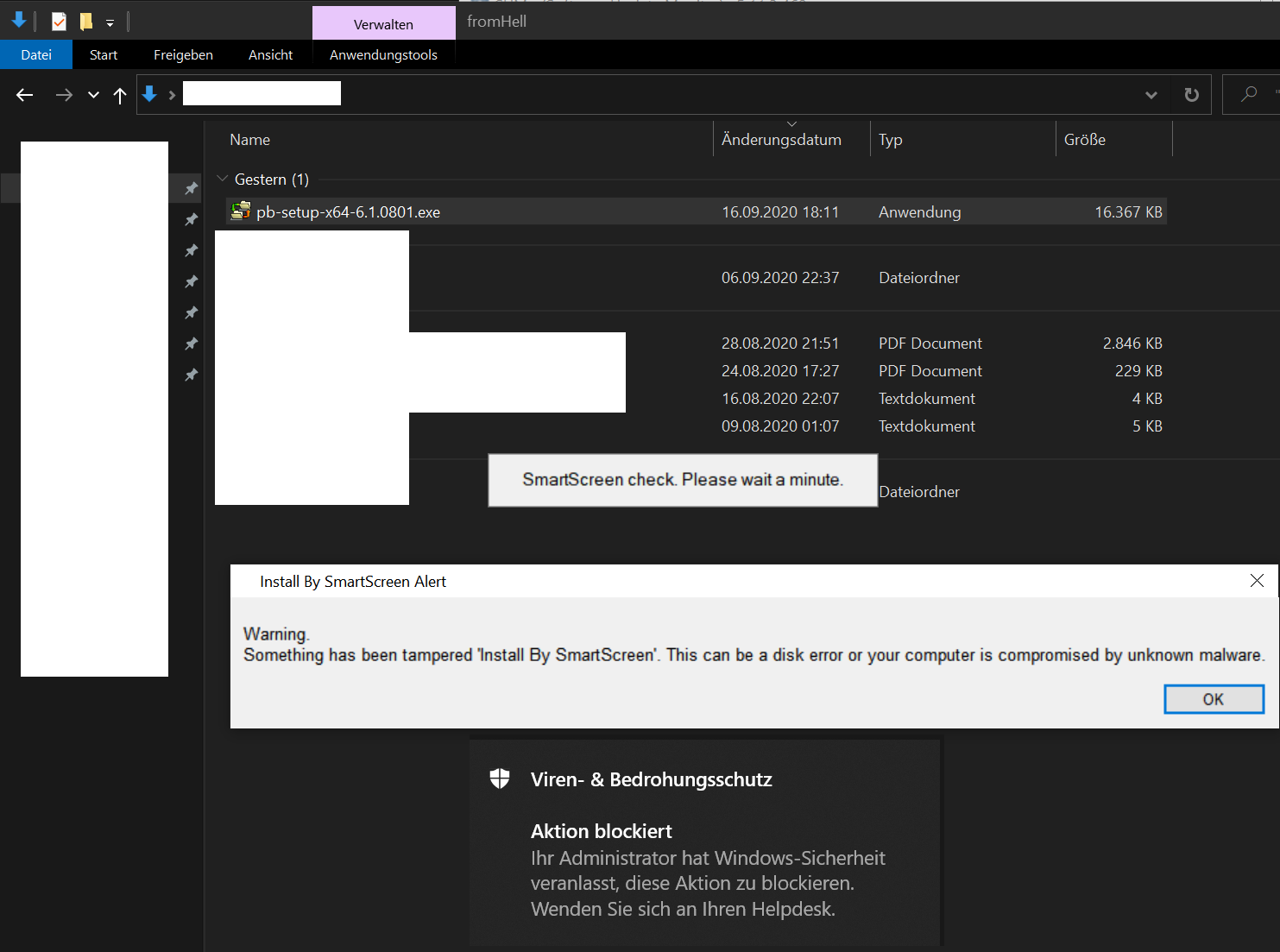Collapse the Gestern (1) group

(x=222, y=179)
